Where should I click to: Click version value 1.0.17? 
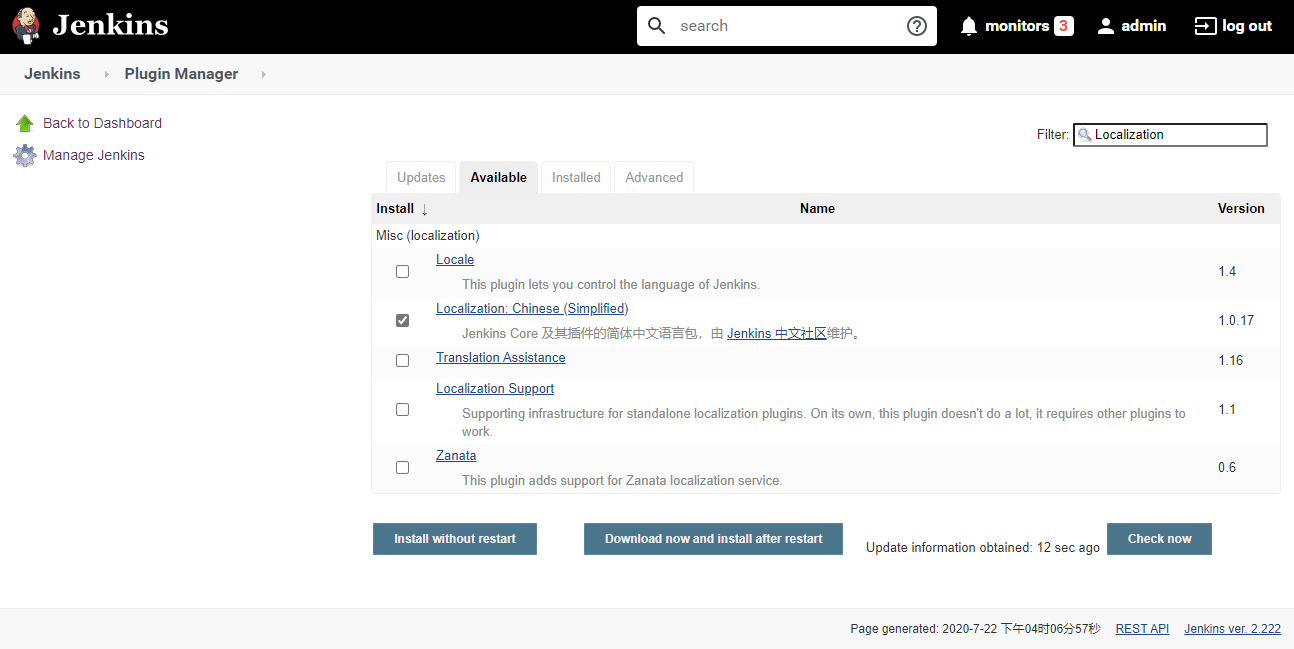click(1236, 321)
